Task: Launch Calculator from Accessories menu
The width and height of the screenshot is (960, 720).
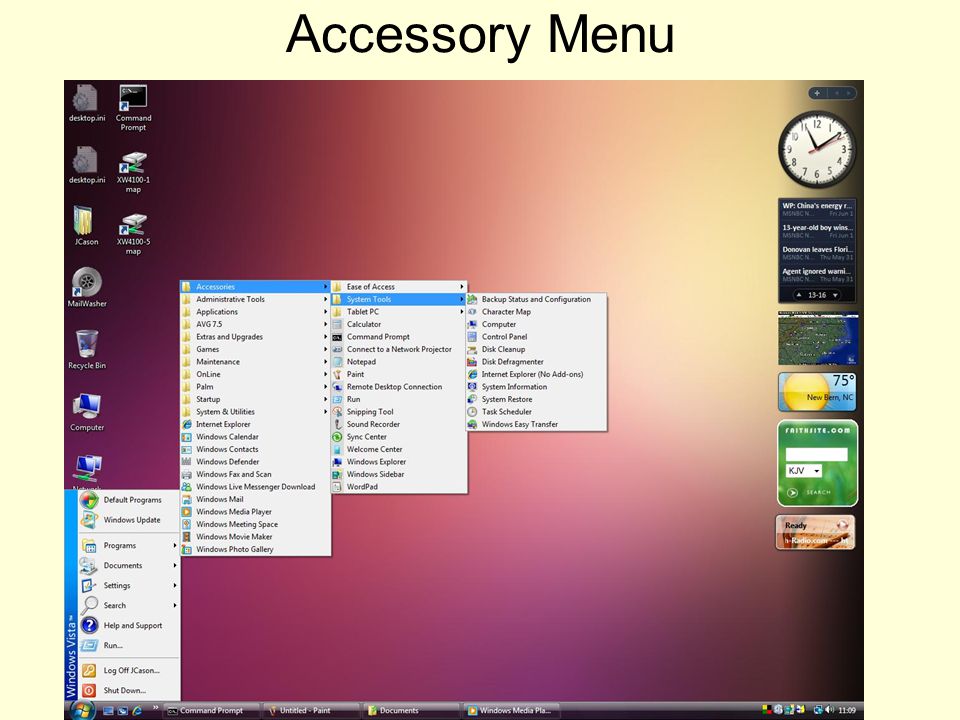Action: pos(399,324)
